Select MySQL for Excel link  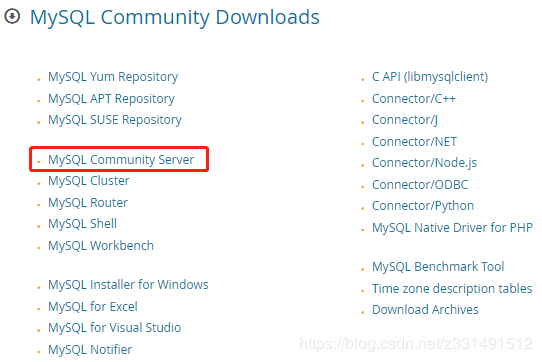93,307
